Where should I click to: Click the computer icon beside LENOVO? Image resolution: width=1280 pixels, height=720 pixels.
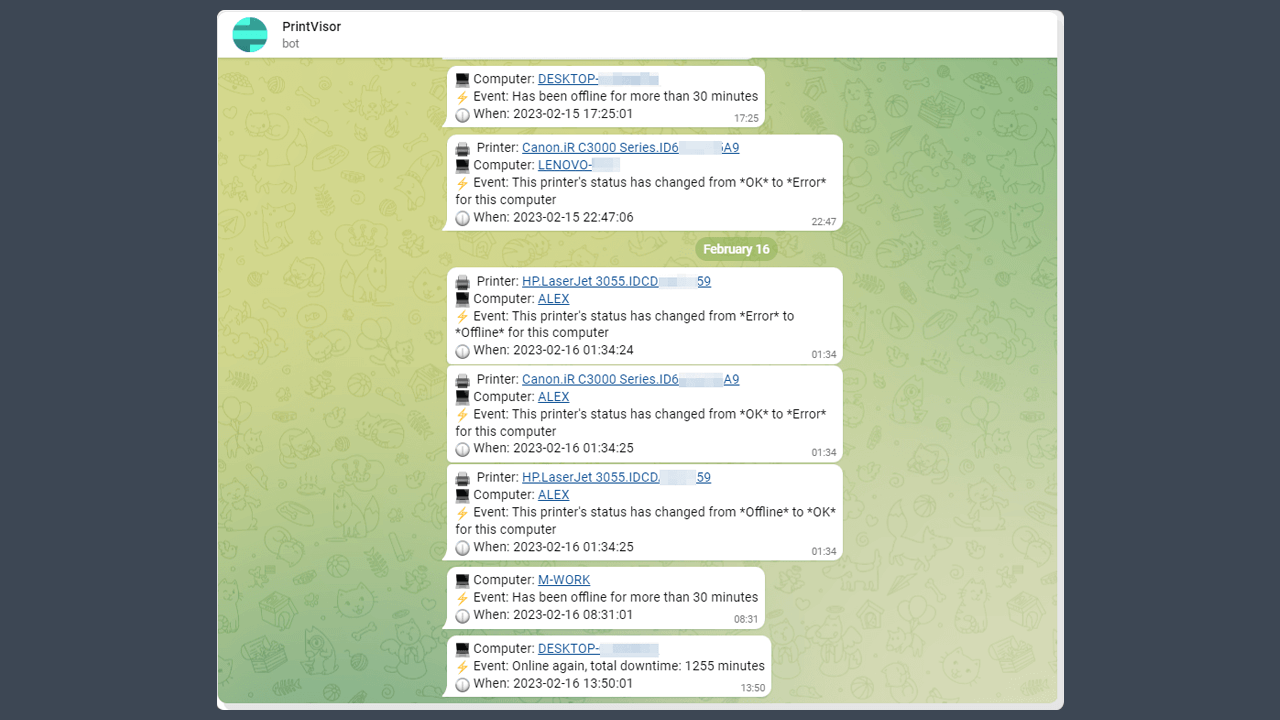(x=462, y=165)
